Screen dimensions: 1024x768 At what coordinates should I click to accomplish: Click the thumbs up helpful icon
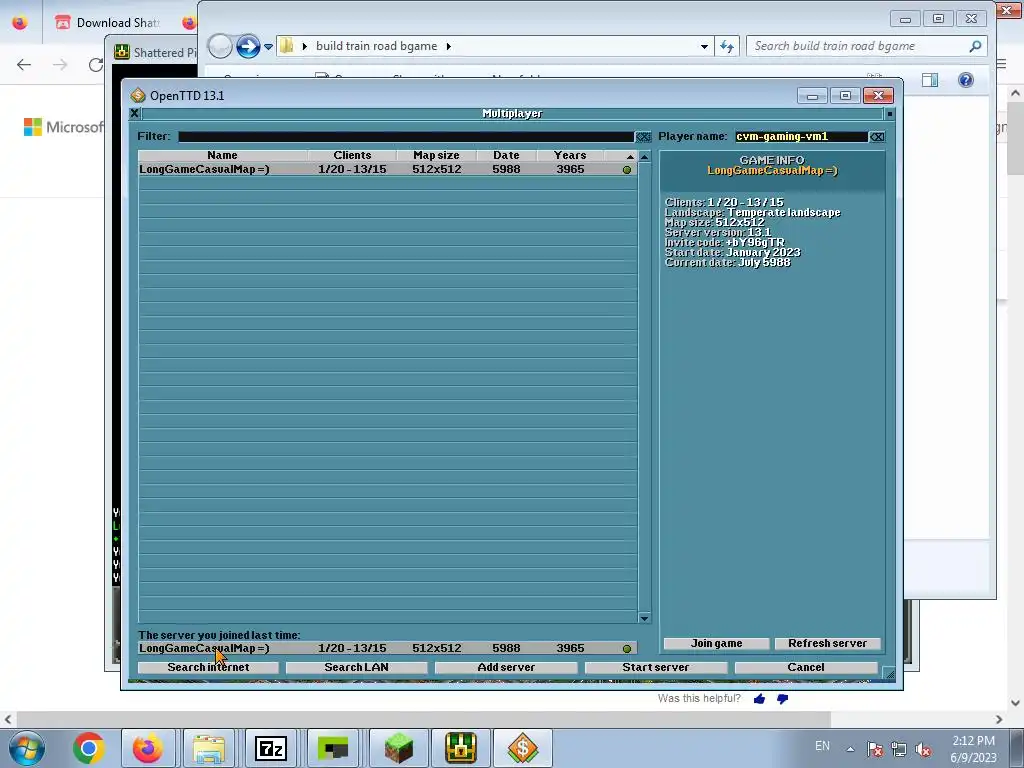click(759, 699)
